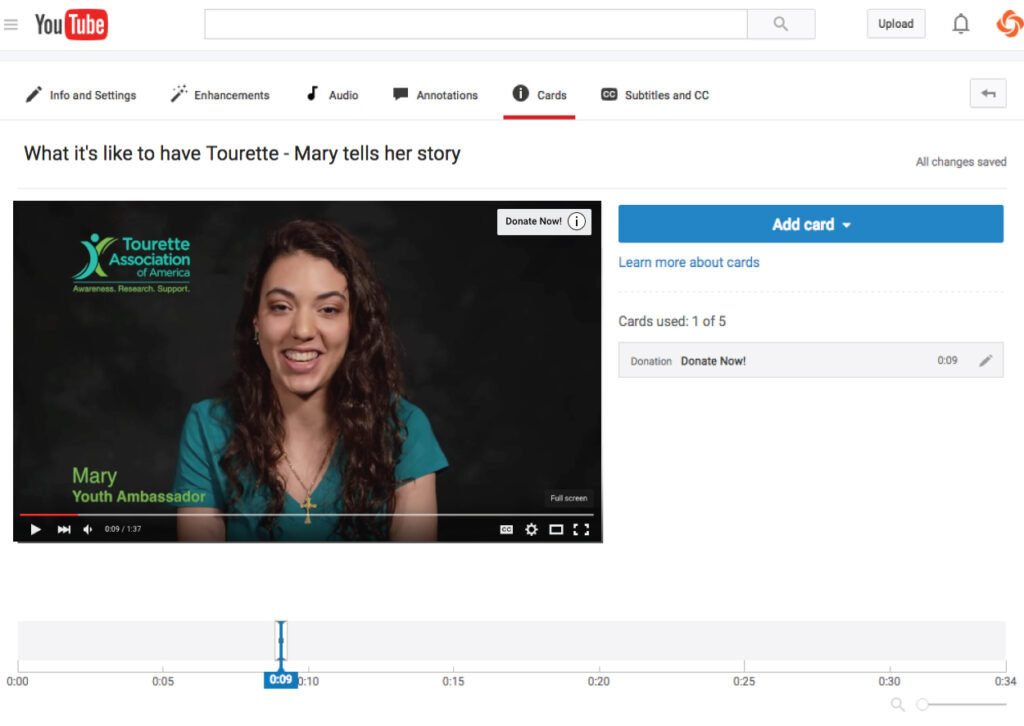
Task: Toggle closed captions in player
Action: pyautogui.click(x=506, y=529)
